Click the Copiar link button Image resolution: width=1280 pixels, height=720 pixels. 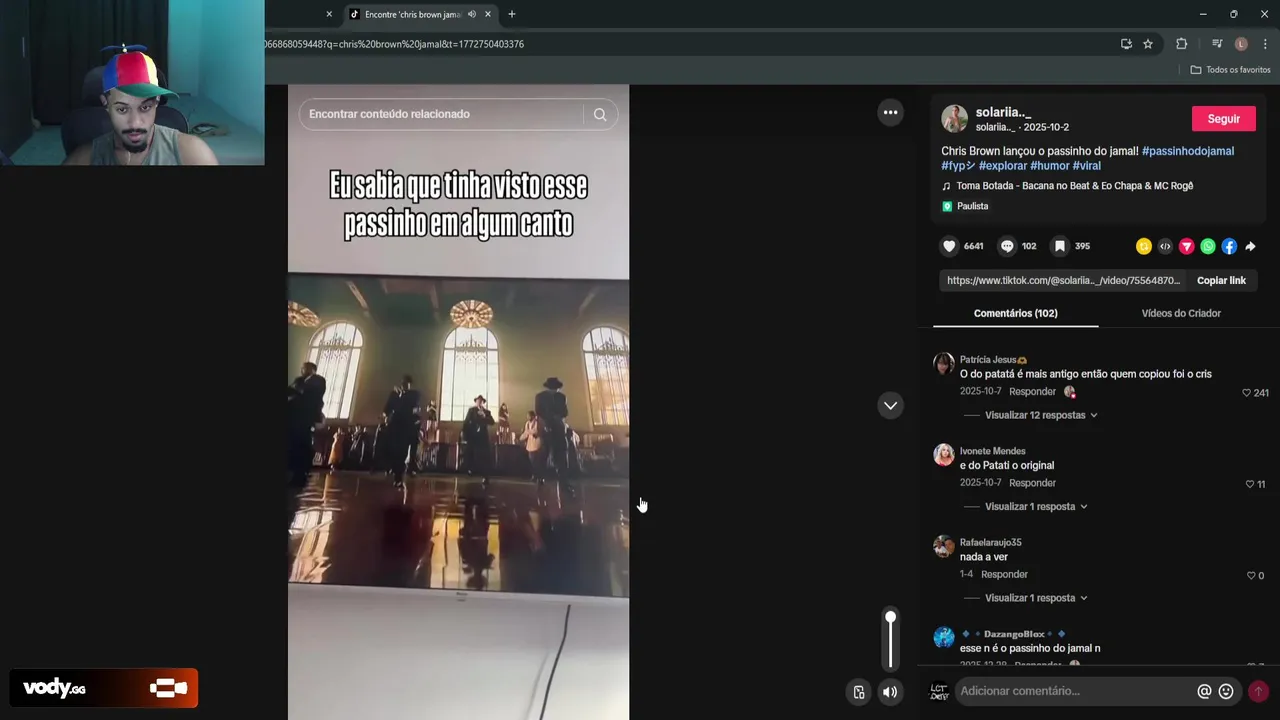pos(1221,280)
